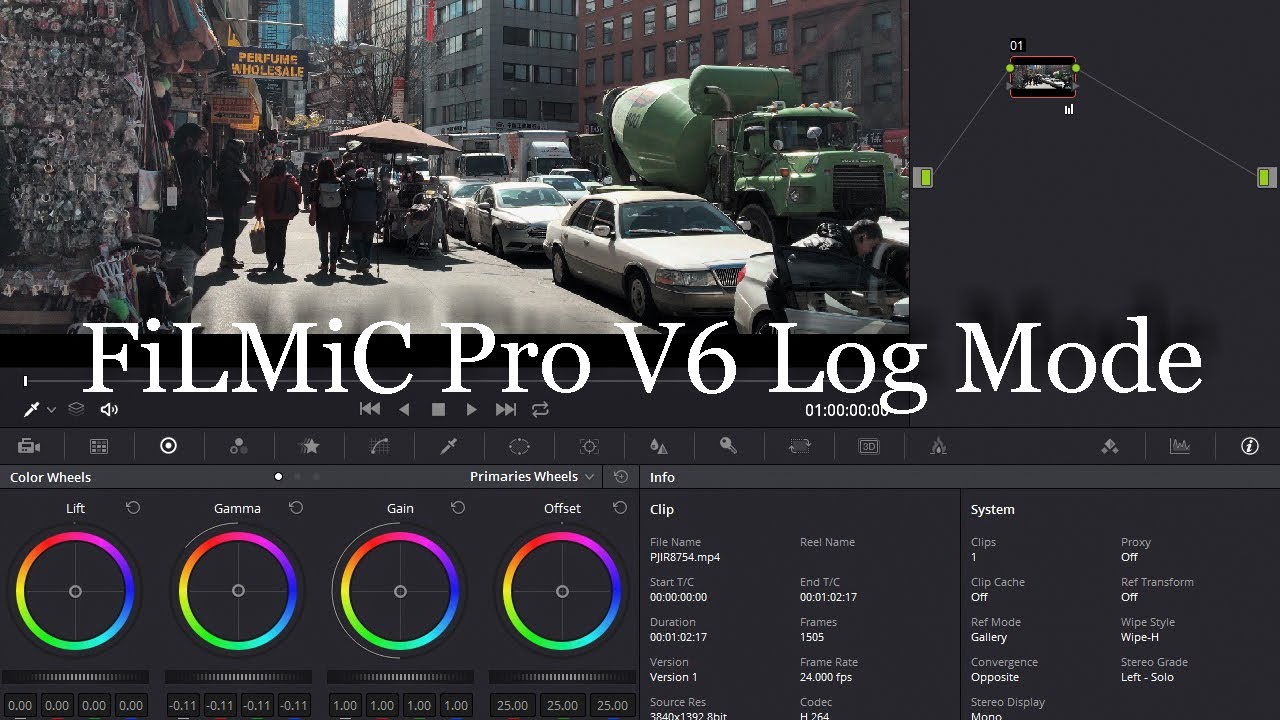
Task: Click the Gamma color wheel center point
Action: click(x=238, y=591)
